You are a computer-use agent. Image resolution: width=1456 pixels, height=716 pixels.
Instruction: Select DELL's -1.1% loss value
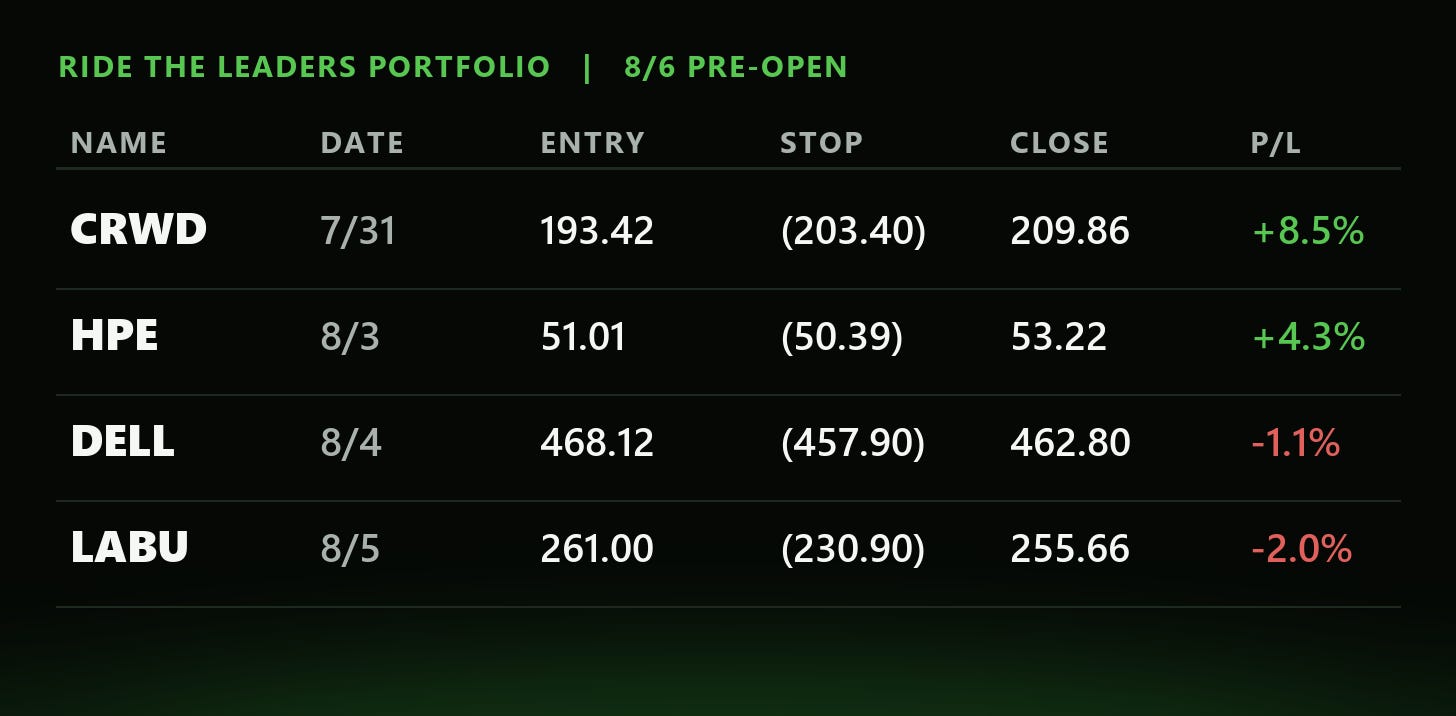coord(1296,442)
